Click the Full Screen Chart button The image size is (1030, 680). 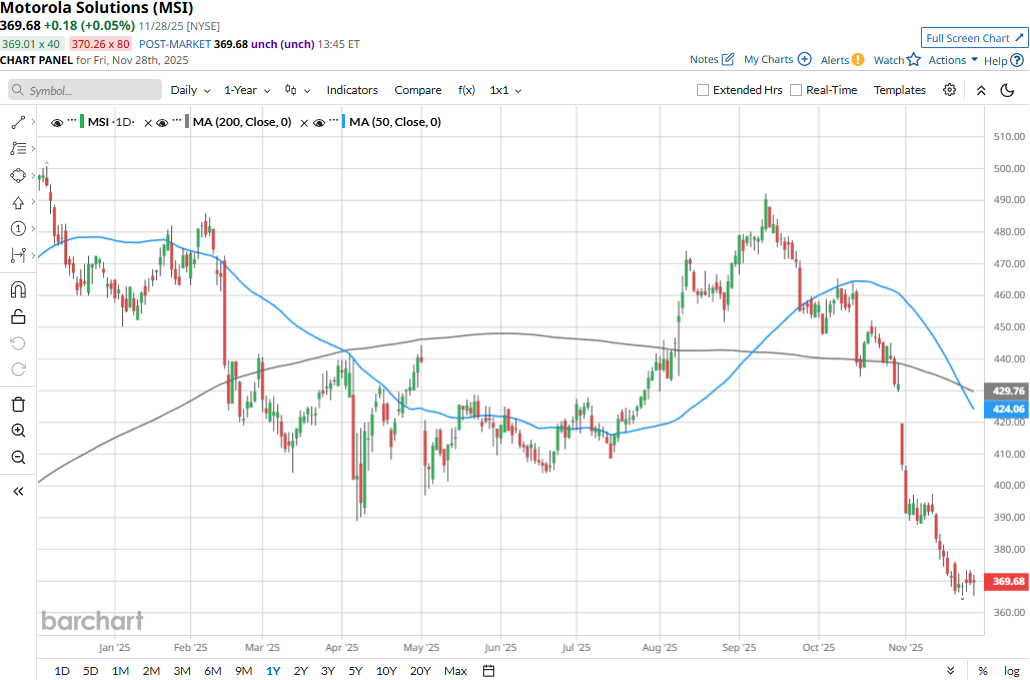tap(974, 38)
